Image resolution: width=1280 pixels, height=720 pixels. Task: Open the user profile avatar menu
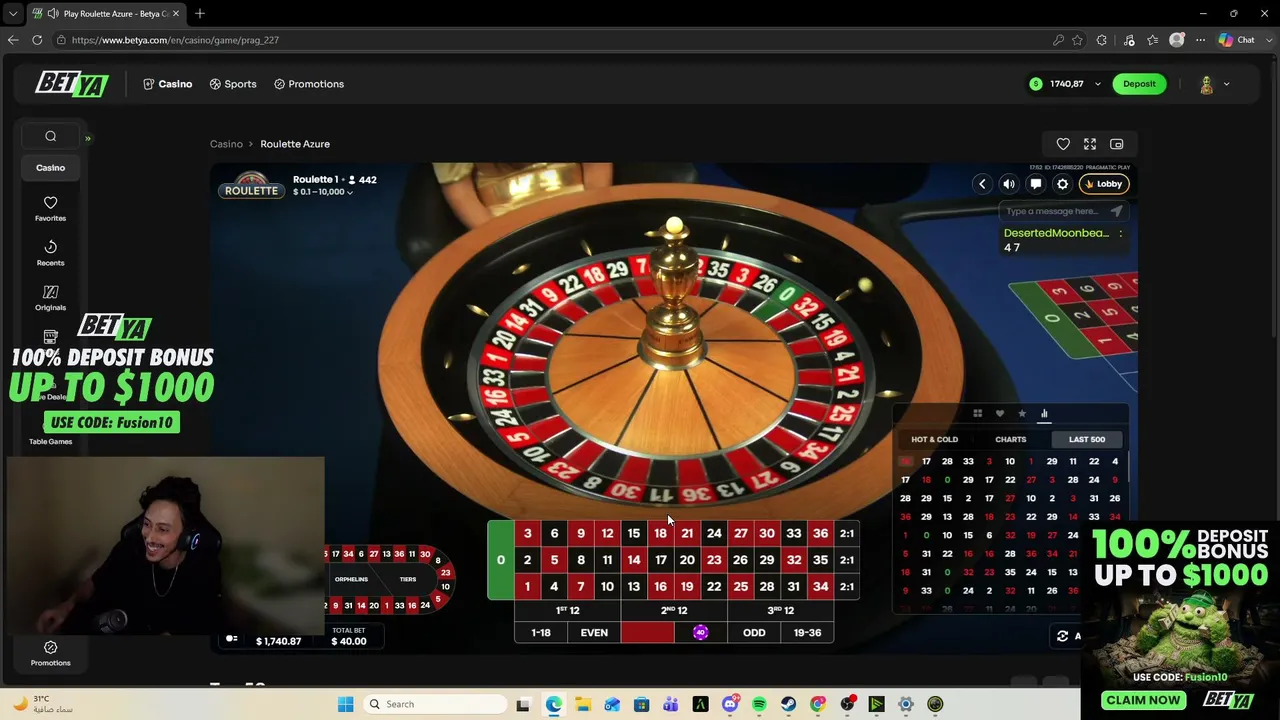coord(1214,84)
